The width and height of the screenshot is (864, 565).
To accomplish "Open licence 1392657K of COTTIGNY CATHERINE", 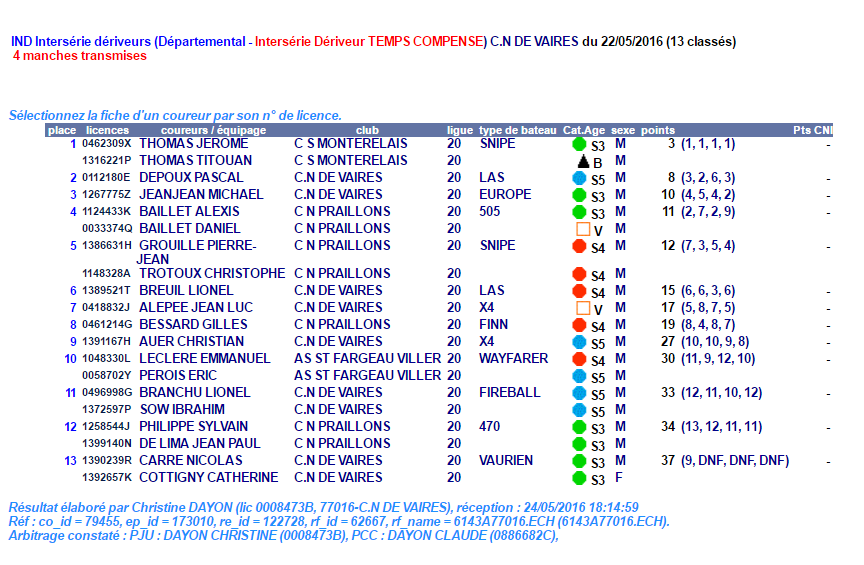I will click(107, 478).
